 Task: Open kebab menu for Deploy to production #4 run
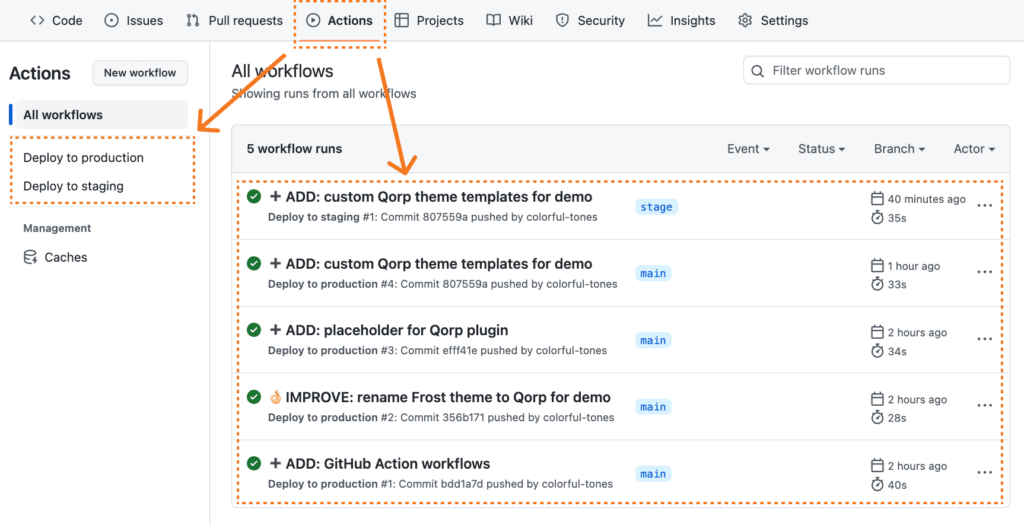pos(984,273)
